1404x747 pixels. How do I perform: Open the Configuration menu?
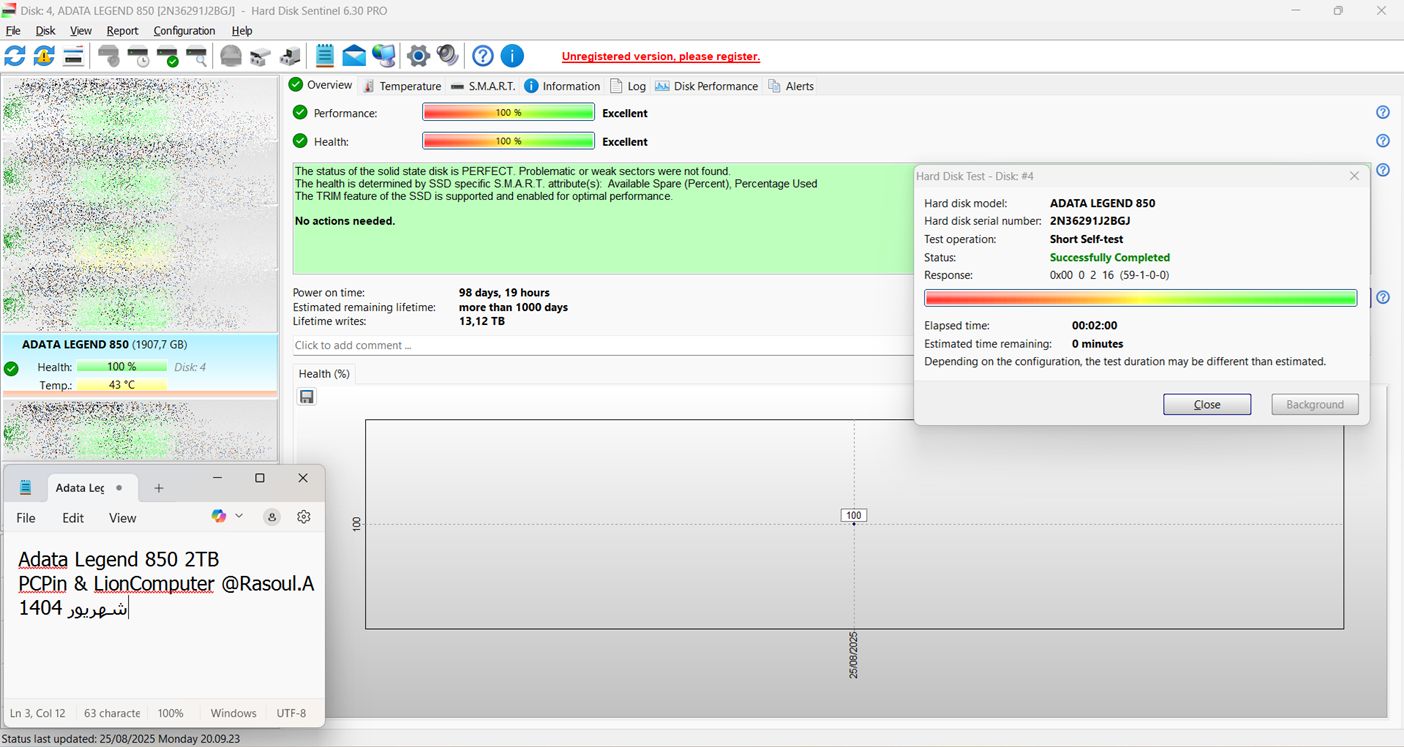pos(184,31)
